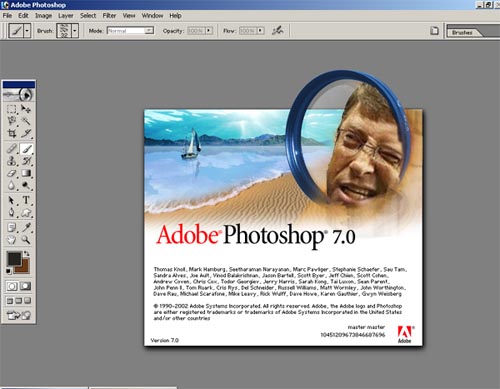Image resolution: width=500 pixels, height=389 pixels.
Task: Click the Adobe logo on splash screen
Action: (405, 334)
